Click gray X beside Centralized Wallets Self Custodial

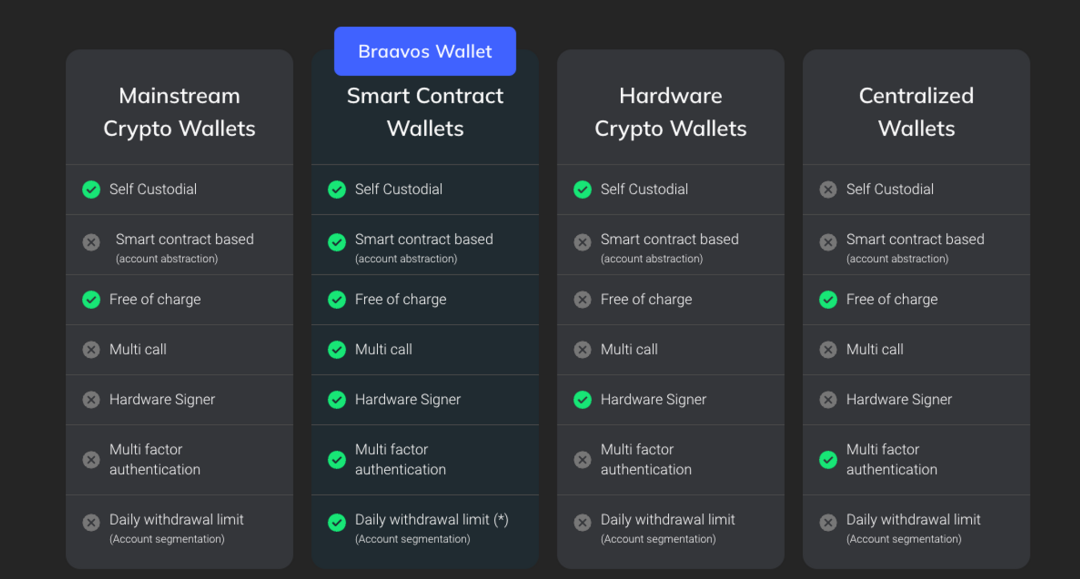828,189
